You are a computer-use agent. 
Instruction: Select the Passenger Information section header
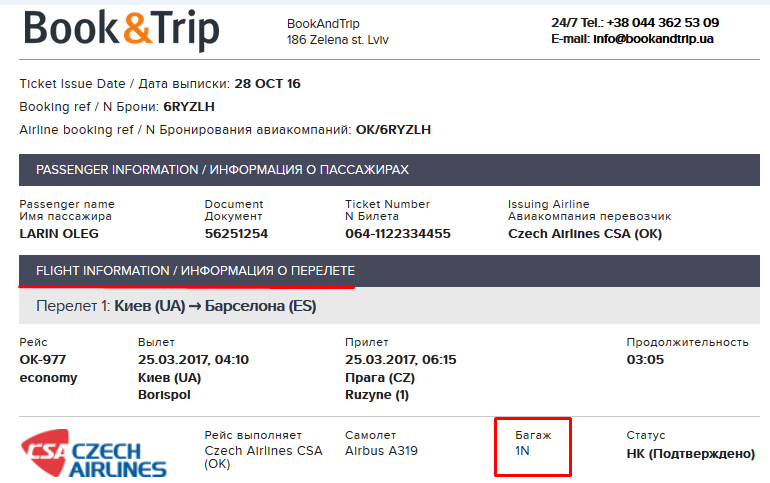tap(389, 170)
